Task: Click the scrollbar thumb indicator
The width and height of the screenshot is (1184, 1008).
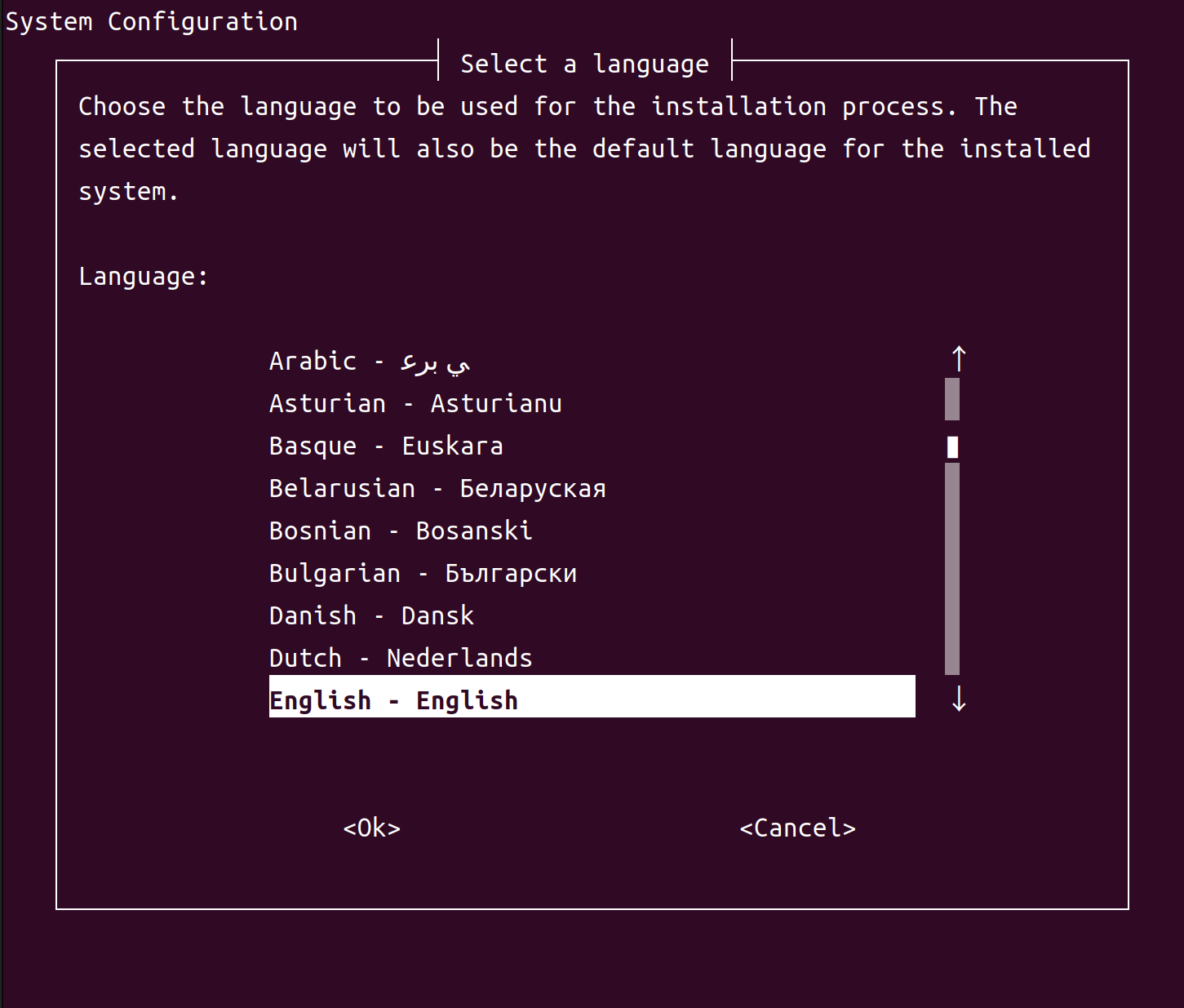Action: pos(951,446)
